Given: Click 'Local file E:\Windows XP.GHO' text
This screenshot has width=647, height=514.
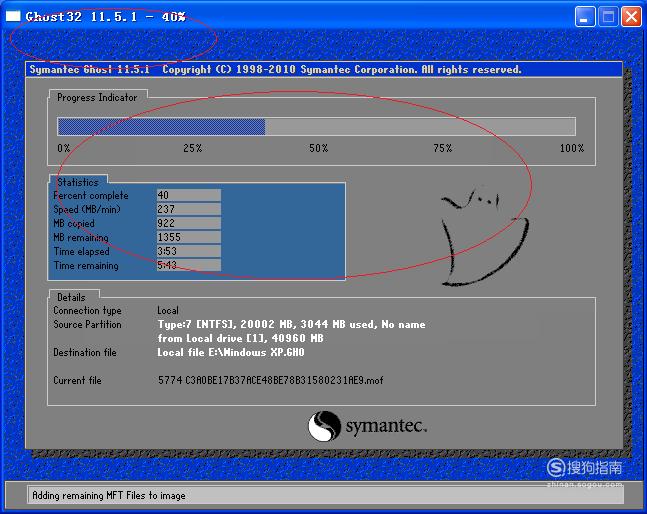Looking at the screenshot, I should tap(231, 352).
